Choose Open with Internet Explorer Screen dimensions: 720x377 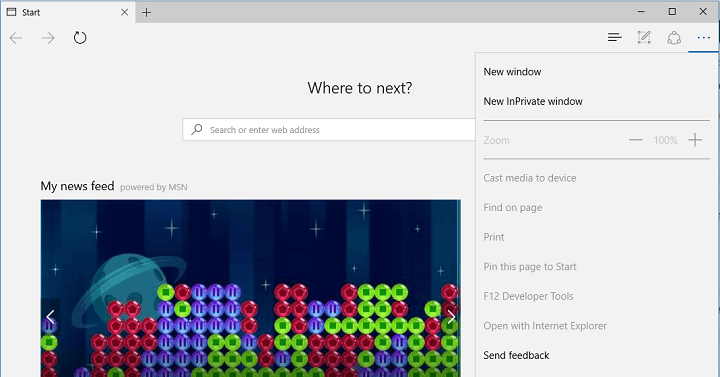(x=545, y=326)
